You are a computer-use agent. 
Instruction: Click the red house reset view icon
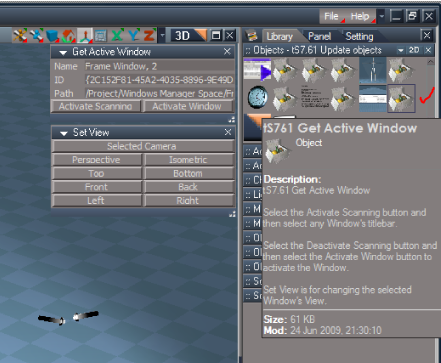click(68, 36)
